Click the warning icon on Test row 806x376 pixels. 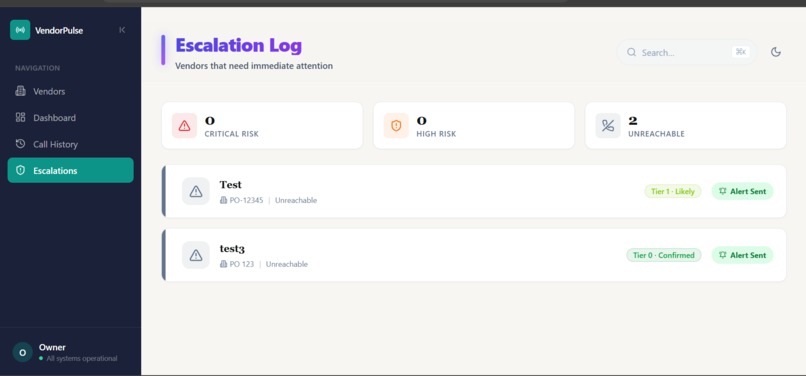196,191
